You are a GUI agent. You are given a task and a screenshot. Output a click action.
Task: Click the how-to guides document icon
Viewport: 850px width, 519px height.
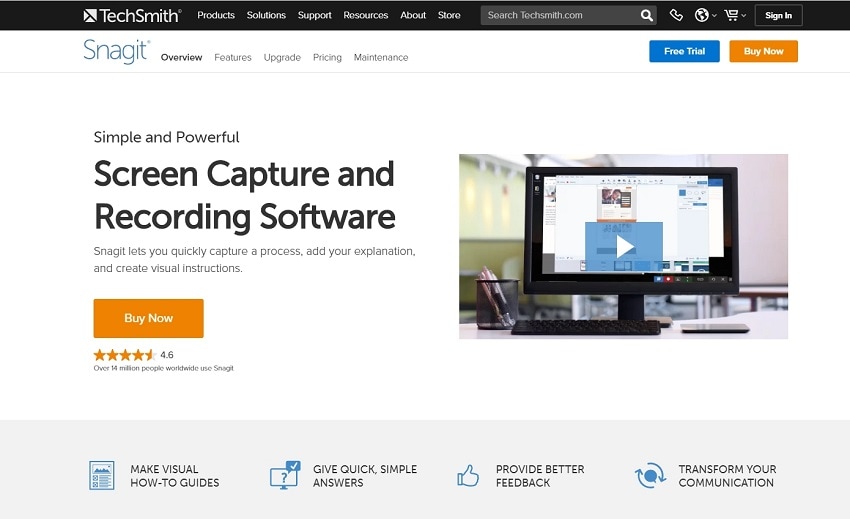102,475
